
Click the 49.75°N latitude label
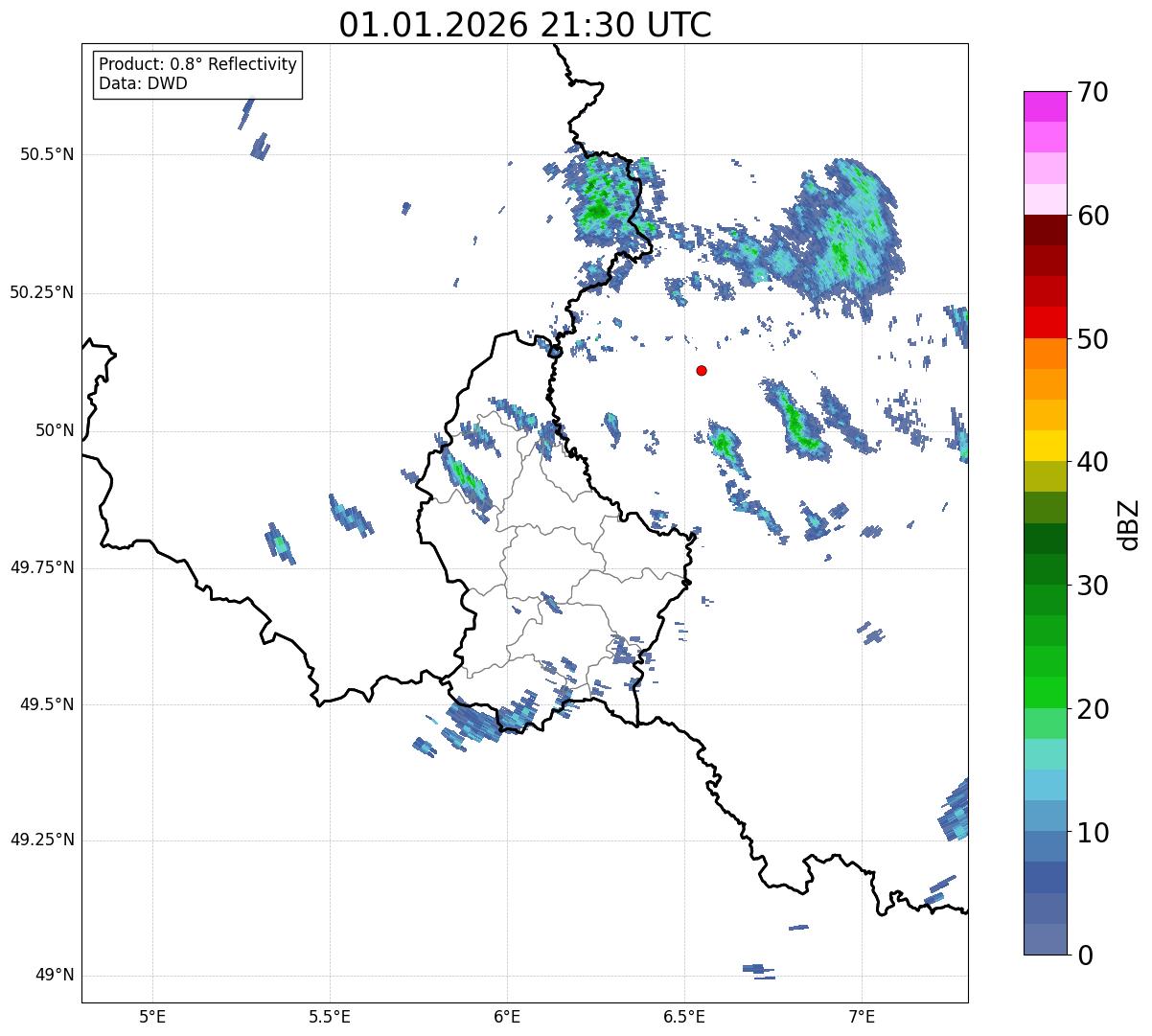click(x=42, y=567)
